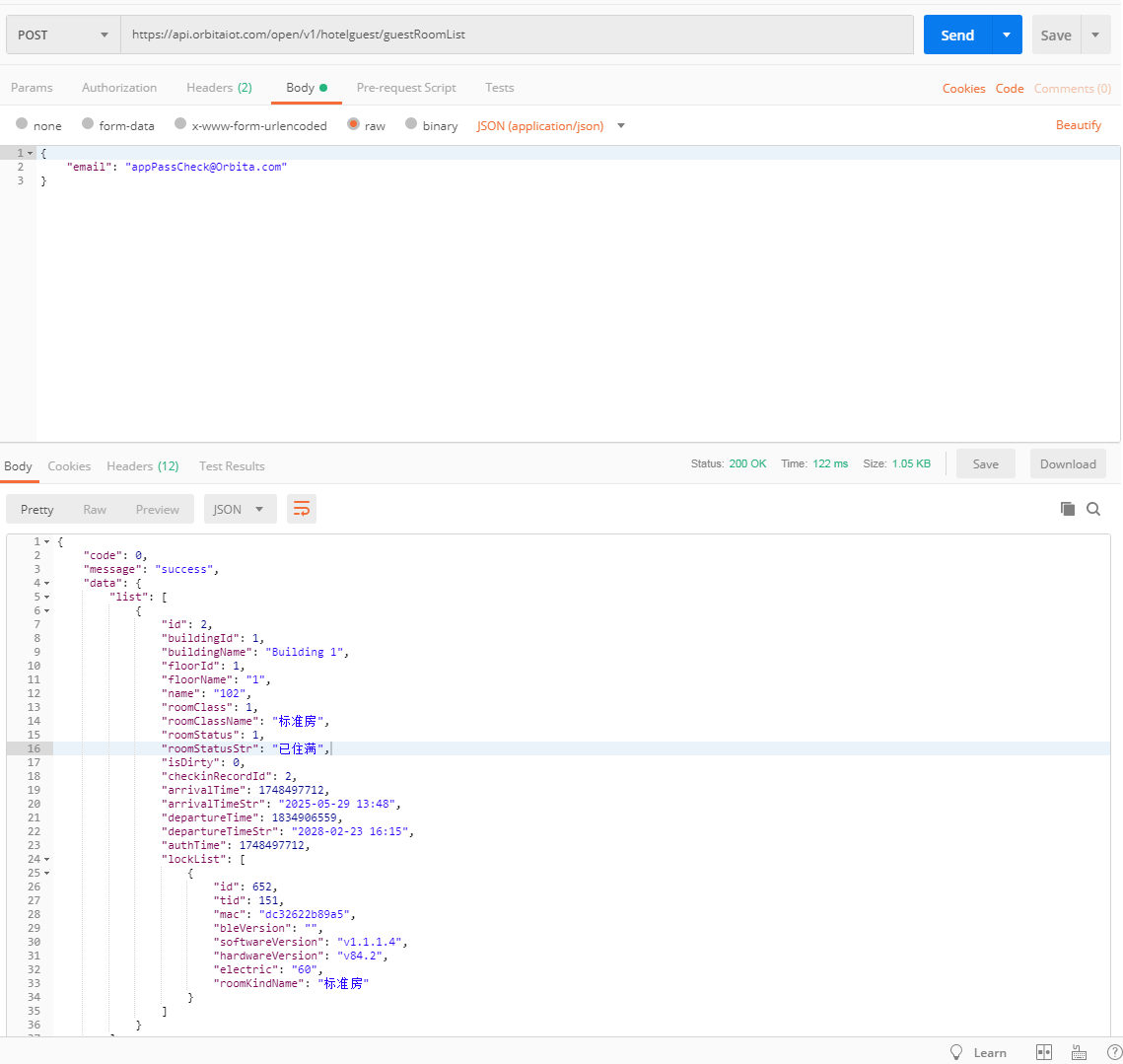Toggle the two-pane layout icon
Screen dimensions: 1123x1064
[1044, 1052]
